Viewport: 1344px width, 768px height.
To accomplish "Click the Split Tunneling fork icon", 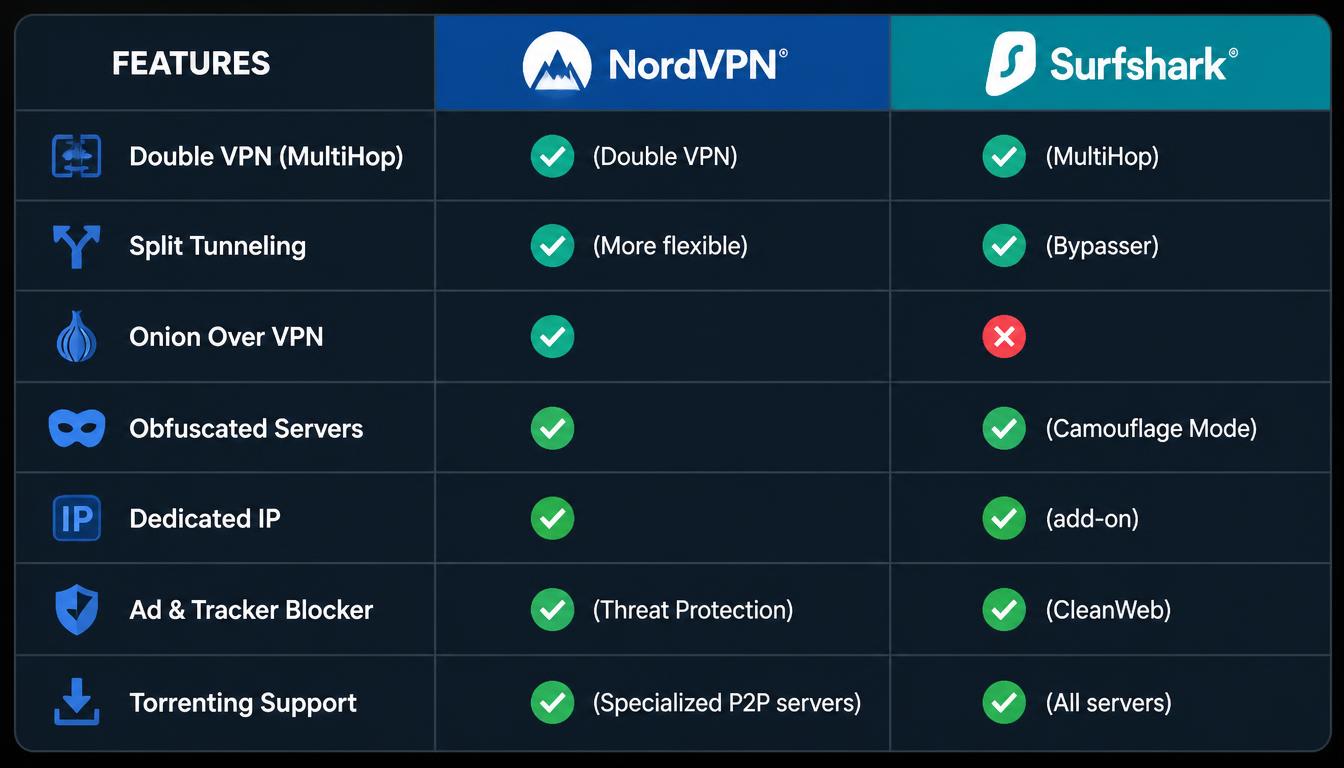I will tap(76, 247).
